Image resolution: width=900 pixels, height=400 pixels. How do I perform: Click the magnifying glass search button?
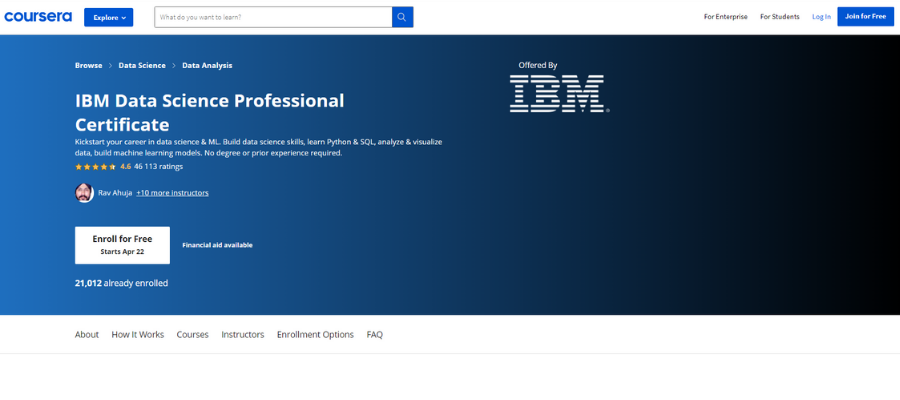pos(402,17)
